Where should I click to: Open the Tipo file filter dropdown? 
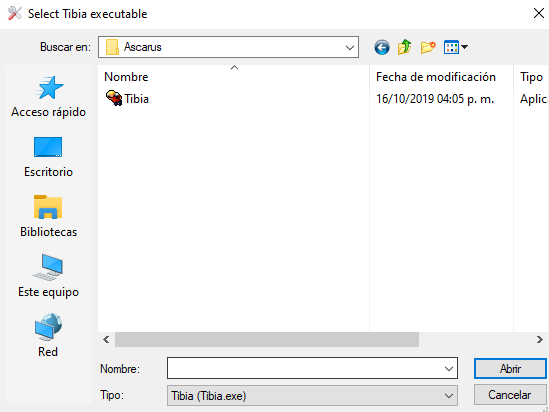coord(312,396)
